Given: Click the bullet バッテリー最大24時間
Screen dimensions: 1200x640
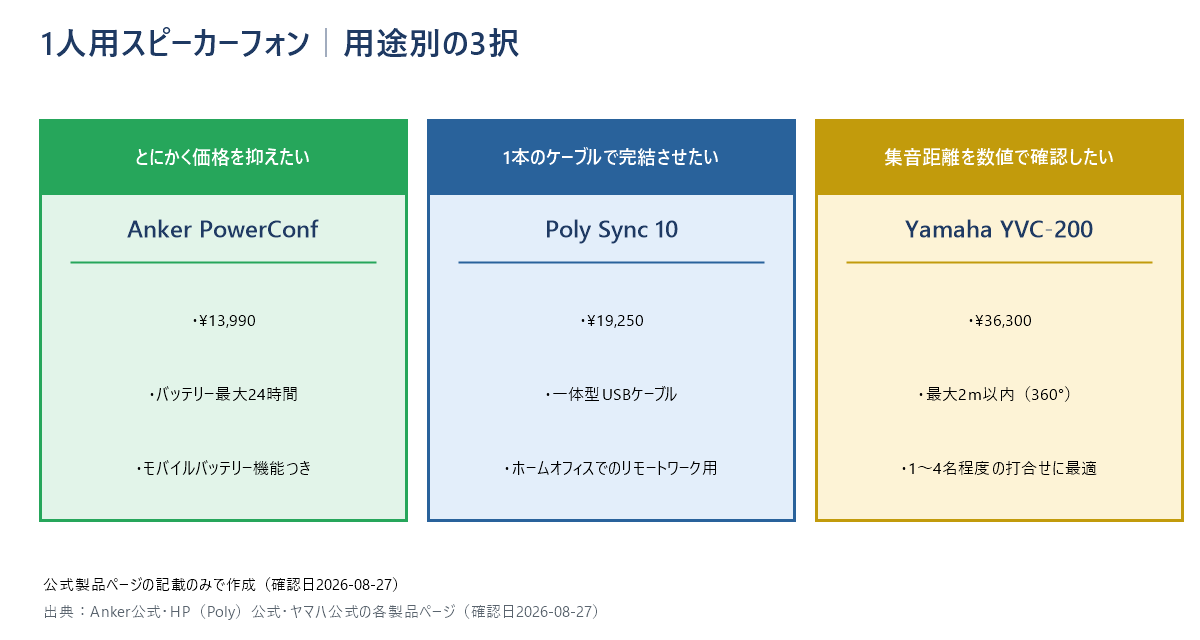Looking at the screenshot, I should pos(223,394).
